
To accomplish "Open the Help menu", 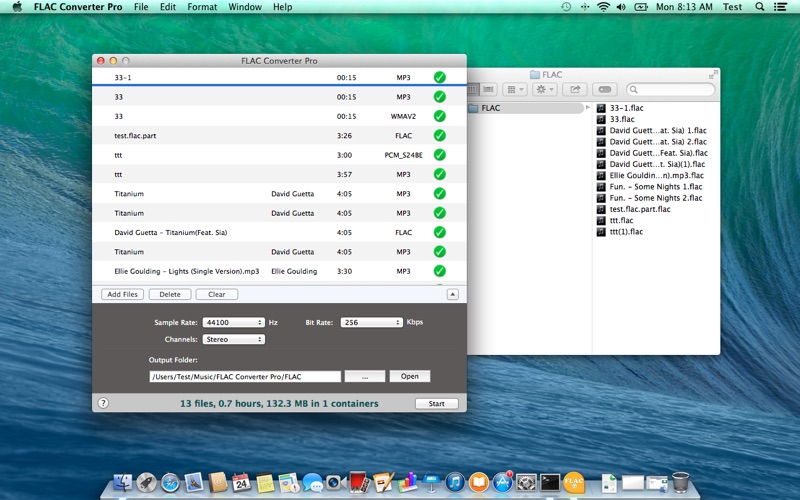I will [x=282, y=7].
